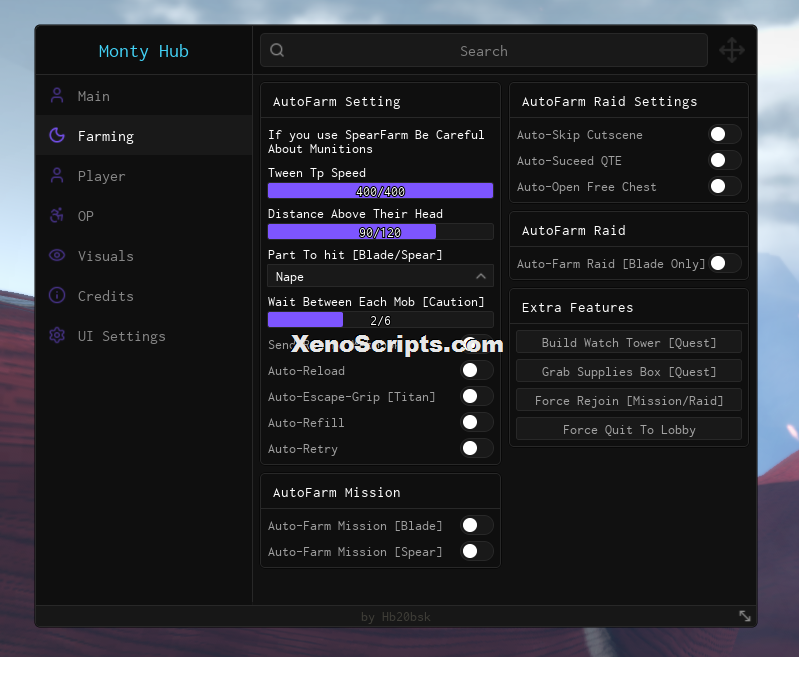Adjust the Tween Tp Speed slider
Screen dimensions: 799x687
pos(380,191)
